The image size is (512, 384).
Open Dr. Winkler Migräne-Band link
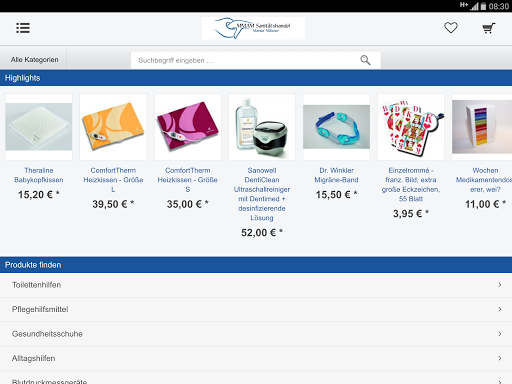click(336, 175)
